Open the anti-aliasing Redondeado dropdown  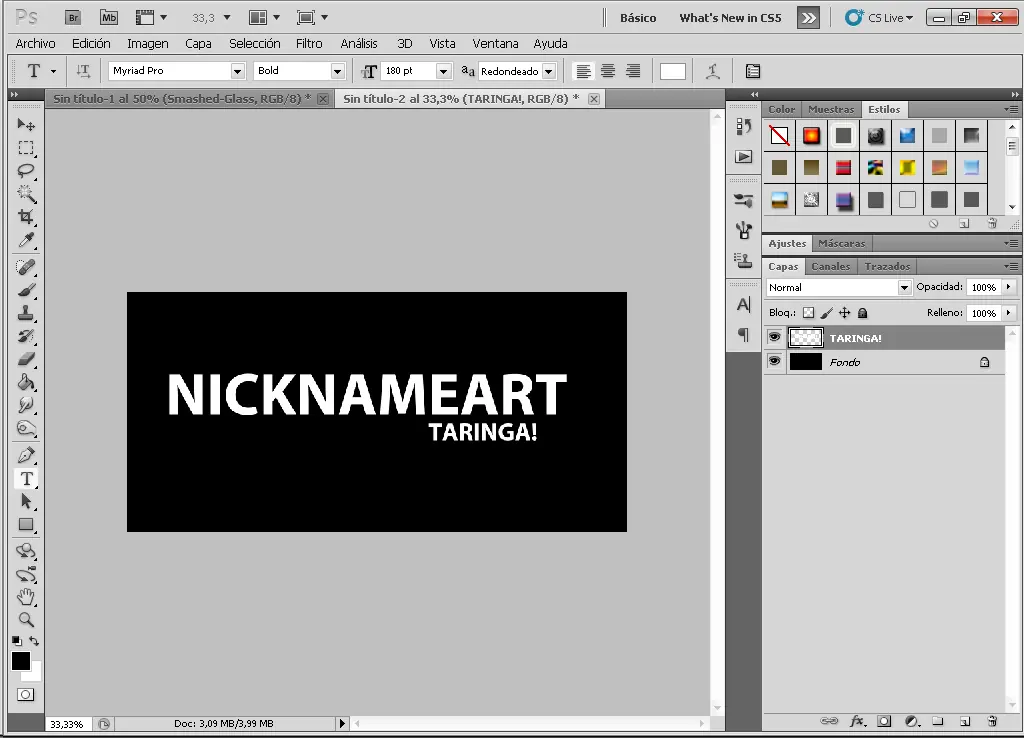[x=549, y=71]
